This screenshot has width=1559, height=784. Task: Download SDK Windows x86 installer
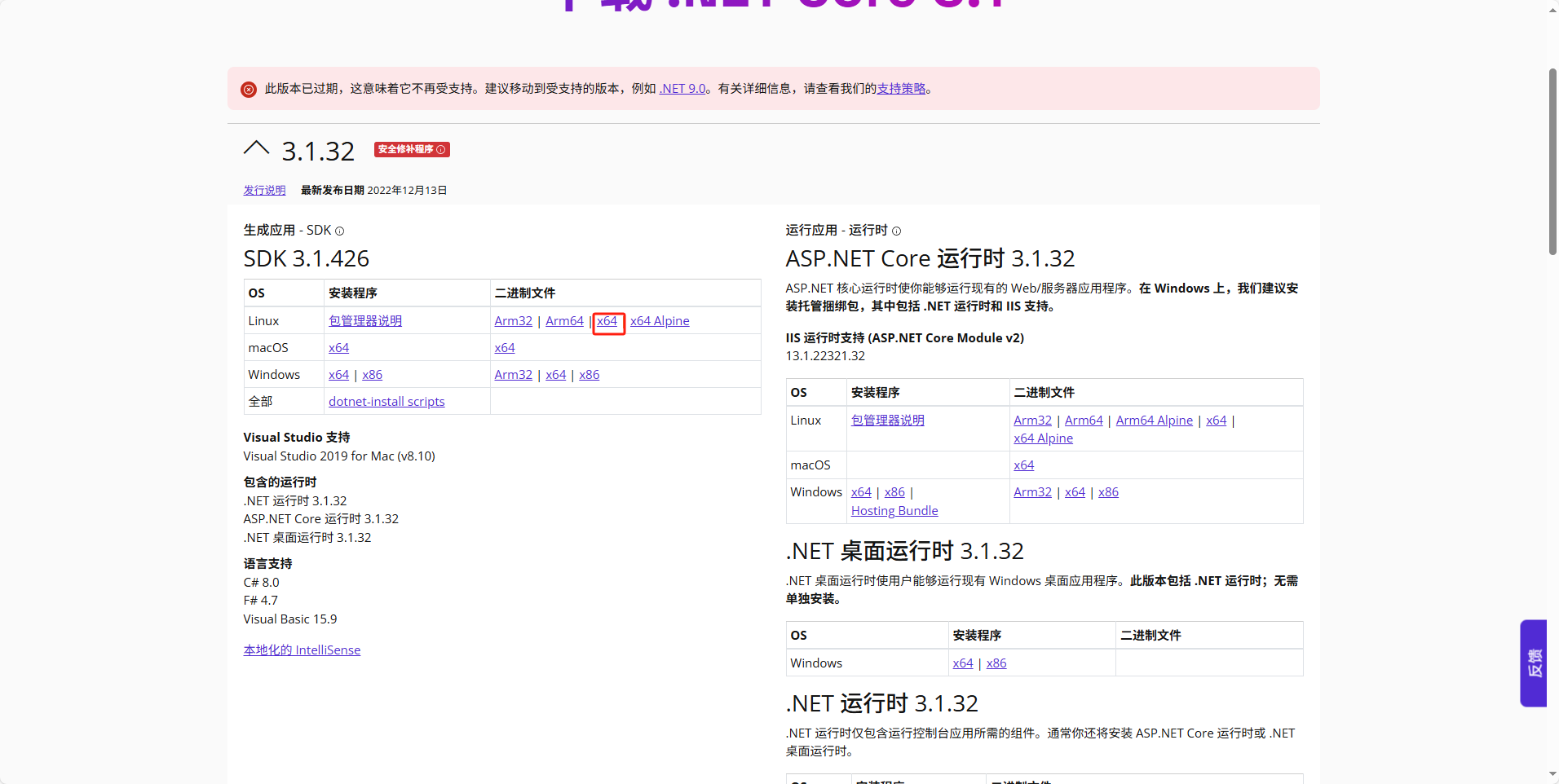coord(373,375)
